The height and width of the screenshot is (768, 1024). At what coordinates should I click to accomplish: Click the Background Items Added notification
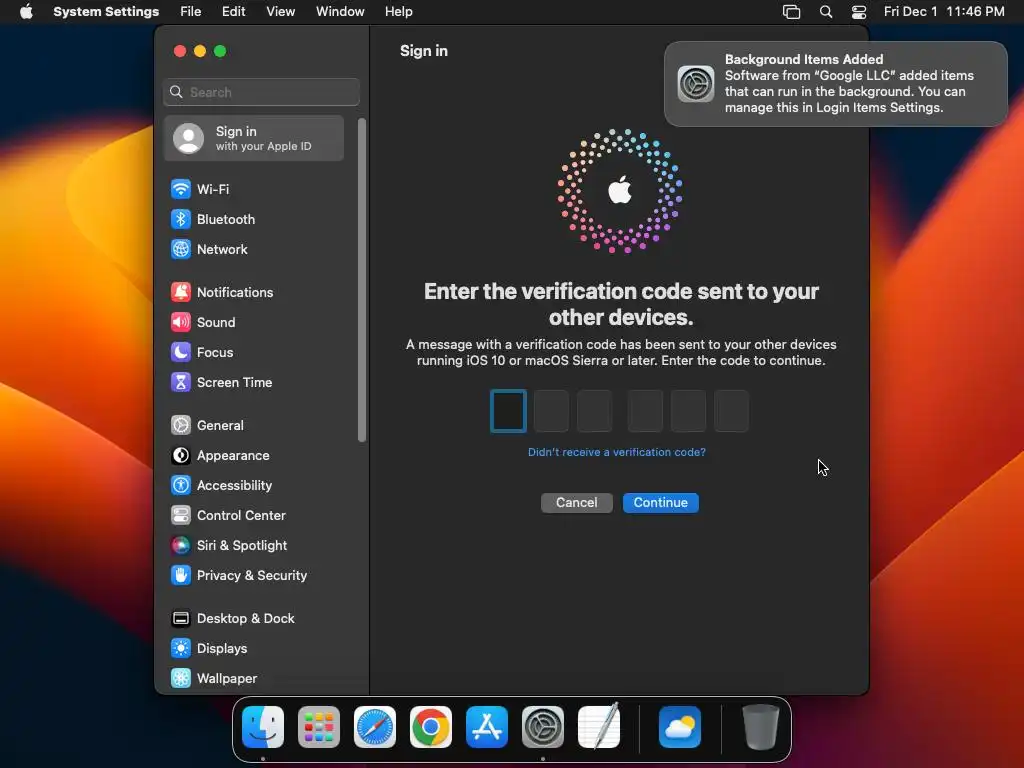point(836,84)
